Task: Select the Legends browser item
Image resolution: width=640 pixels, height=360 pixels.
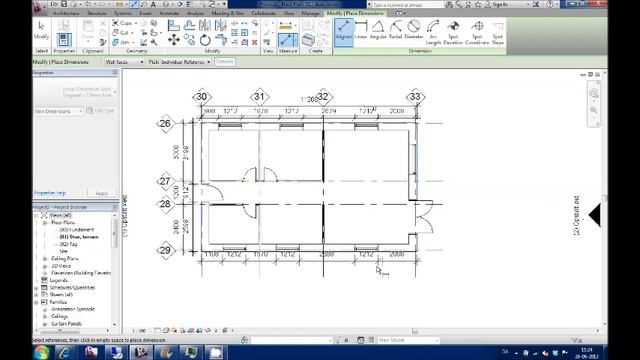Action: coord(58,280)
